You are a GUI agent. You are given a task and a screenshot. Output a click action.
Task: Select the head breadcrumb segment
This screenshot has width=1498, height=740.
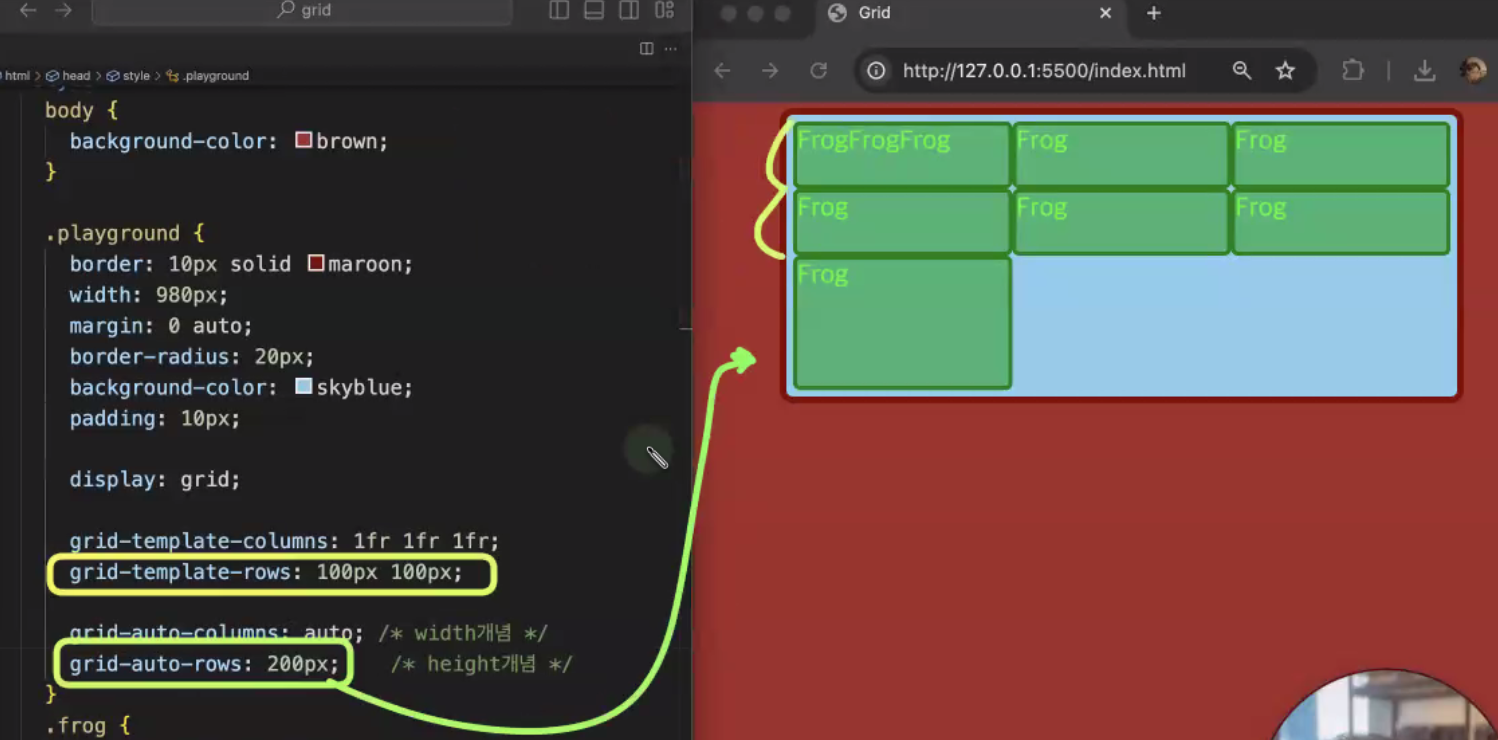coord(69,76)
